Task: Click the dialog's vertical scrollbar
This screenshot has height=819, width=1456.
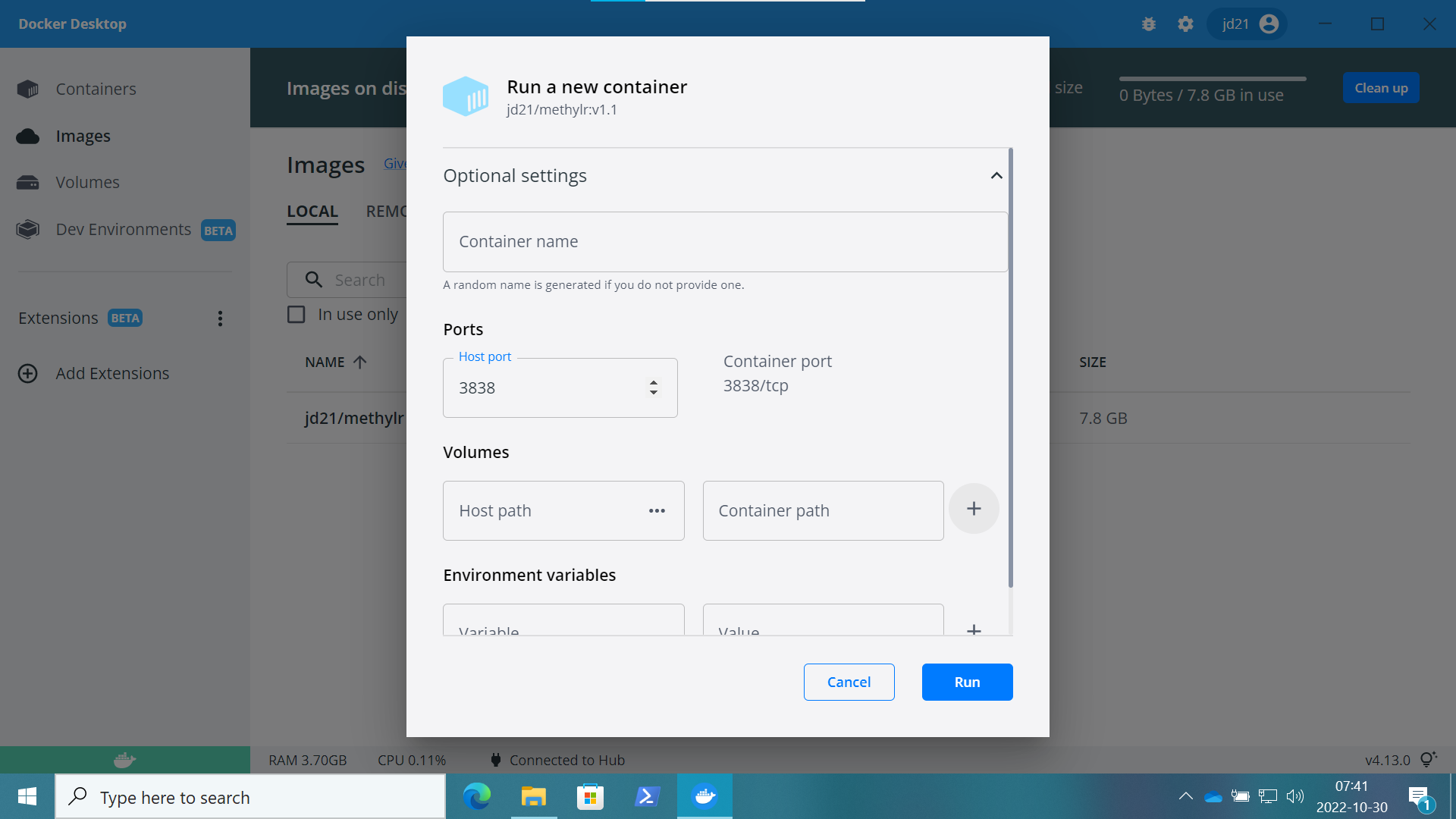Action: click(1011, 368)
